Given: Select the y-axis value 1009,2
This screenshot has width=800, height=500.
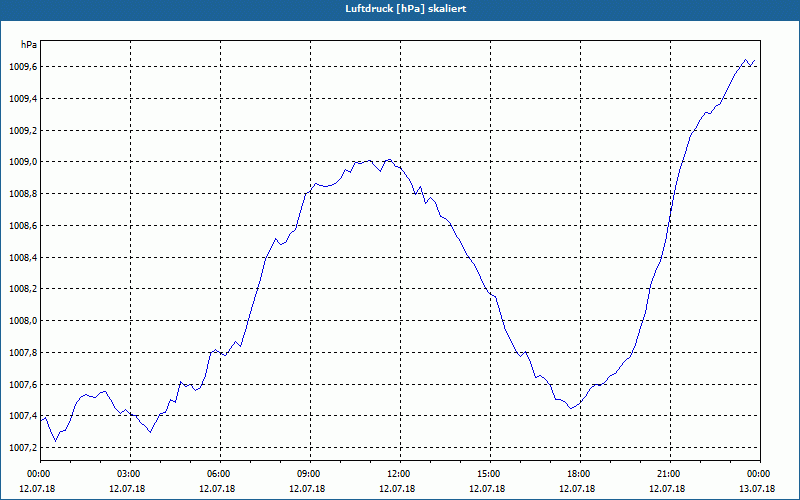Looking at the screenshot, I should tap(22, 131).
